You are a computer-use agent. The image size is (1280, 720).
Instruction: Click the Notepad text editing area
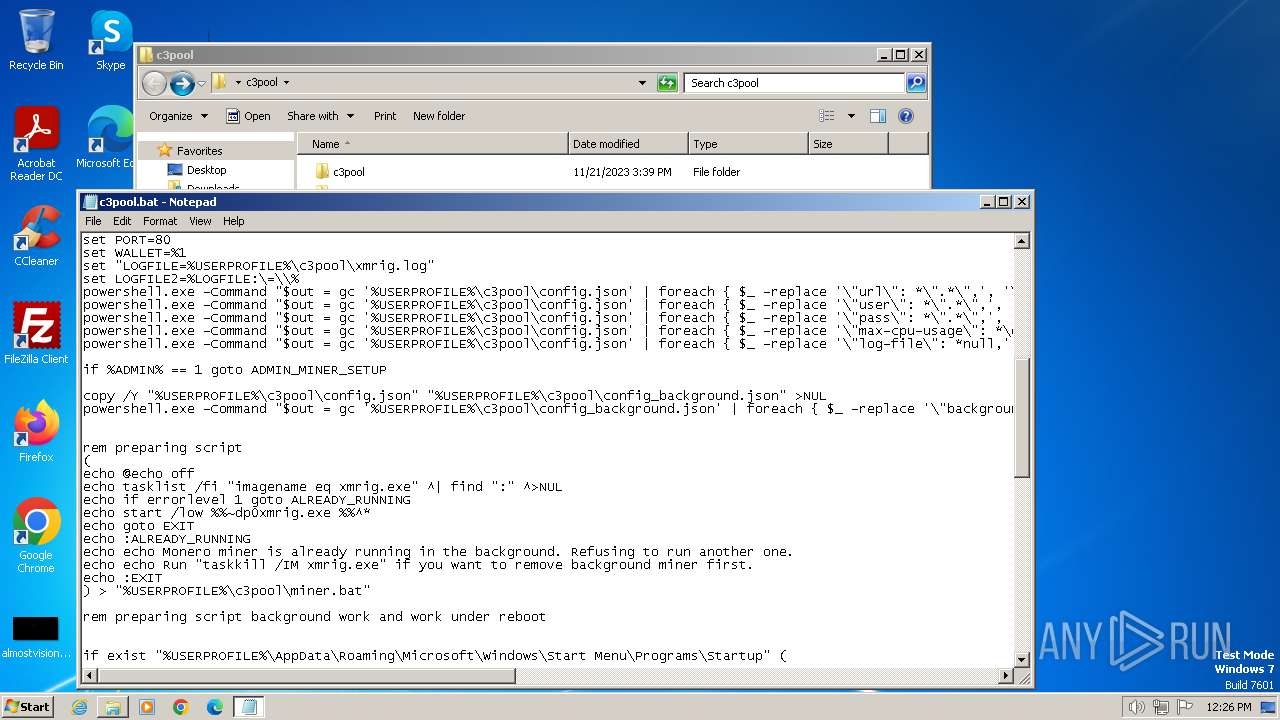click(x=547, y=450)
